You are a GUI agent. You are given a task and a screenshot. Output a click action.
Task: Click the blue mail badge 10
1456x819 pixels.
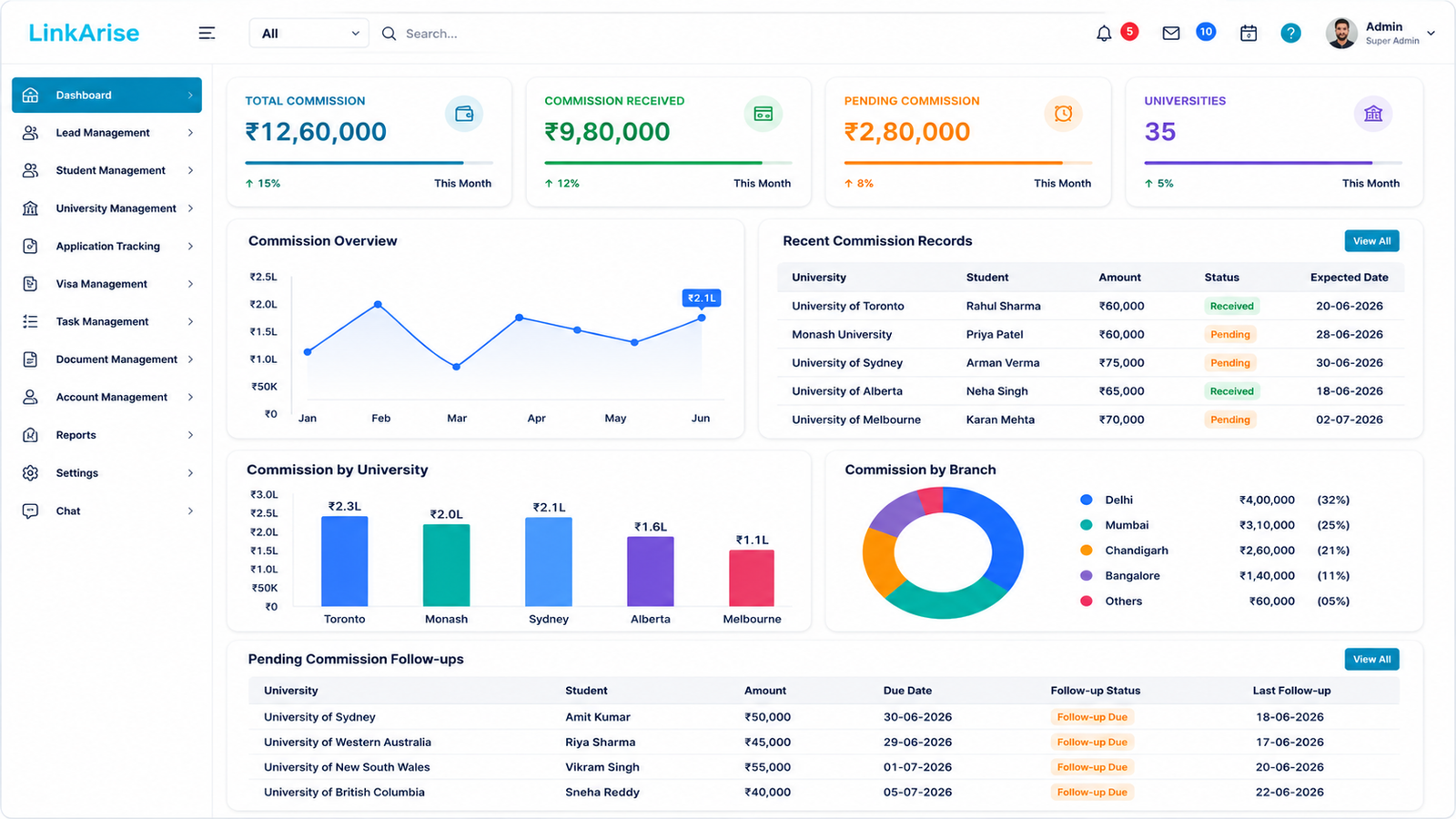[x=1206, y=32]
